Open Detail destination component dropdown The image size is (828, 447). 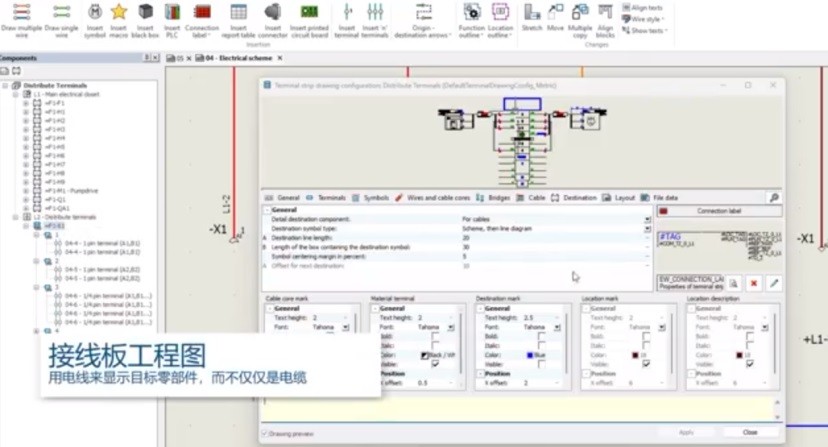point(647,219)
